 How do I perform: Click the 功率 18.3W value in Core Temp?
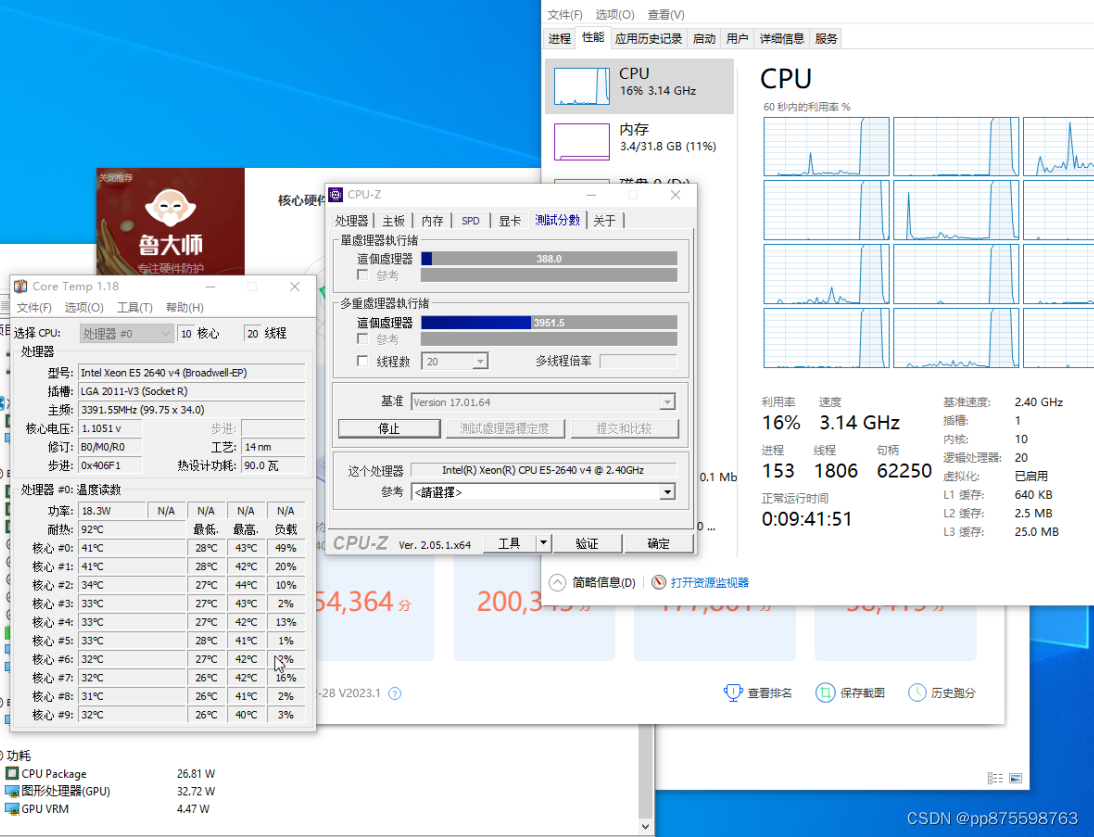[x=112, y=511]
